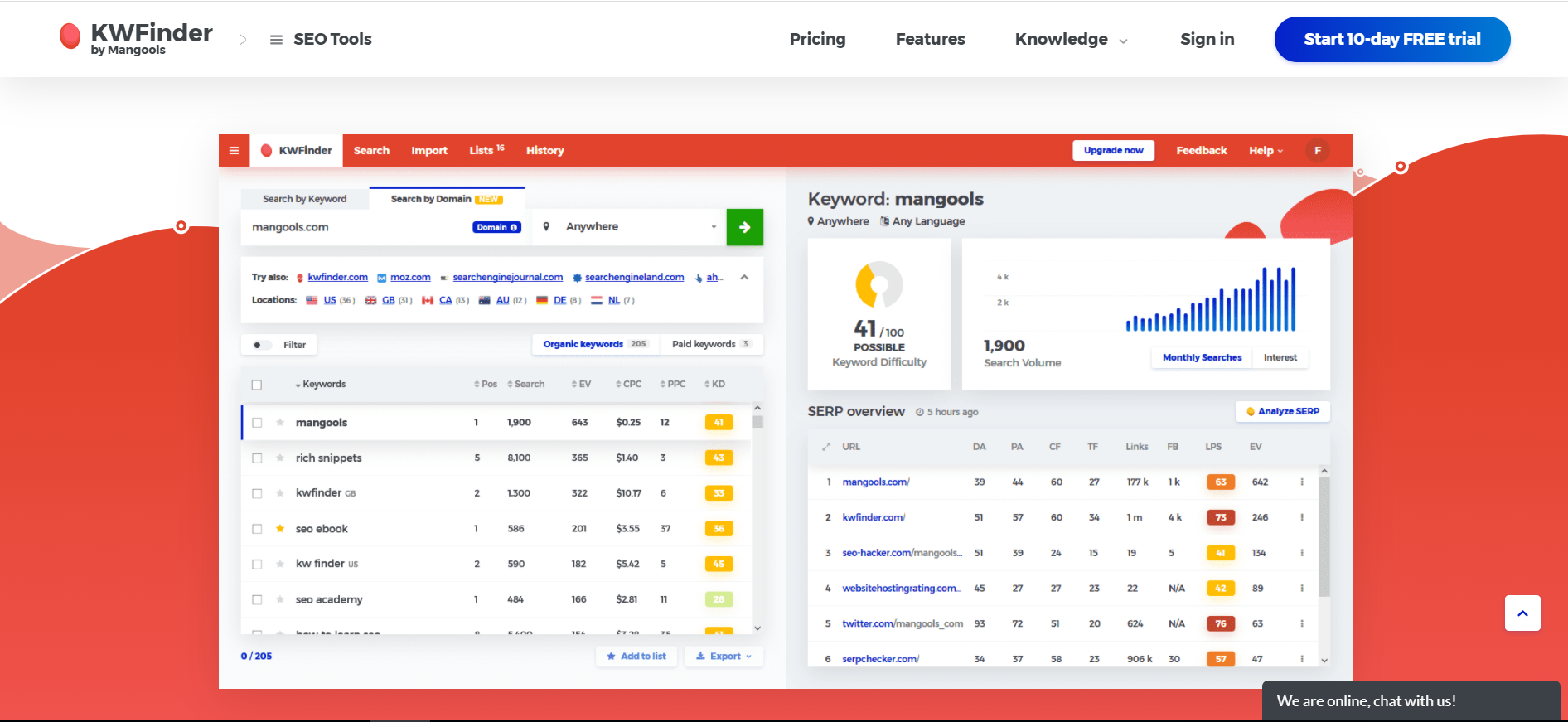Viewport: 1568px width, 722px height.
Task: Open the Feedback link
Action: 1201,150
